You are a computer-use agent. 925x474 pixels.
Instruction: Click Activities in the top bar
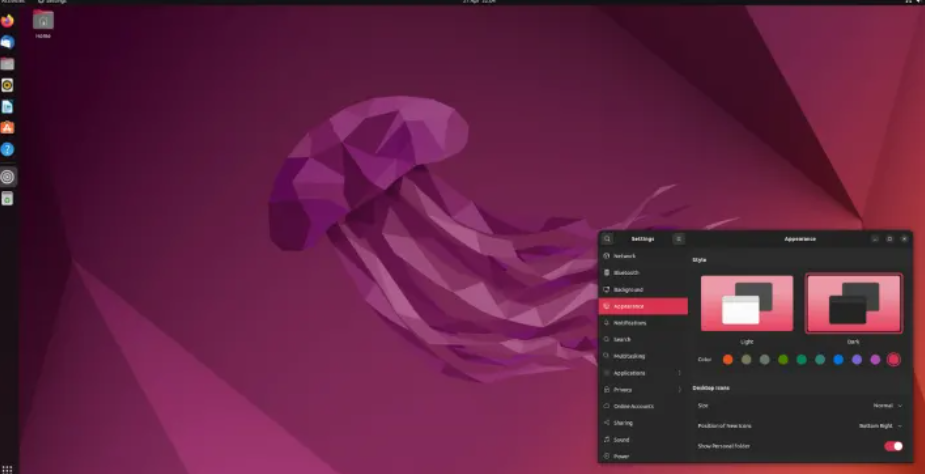(13, 2)
